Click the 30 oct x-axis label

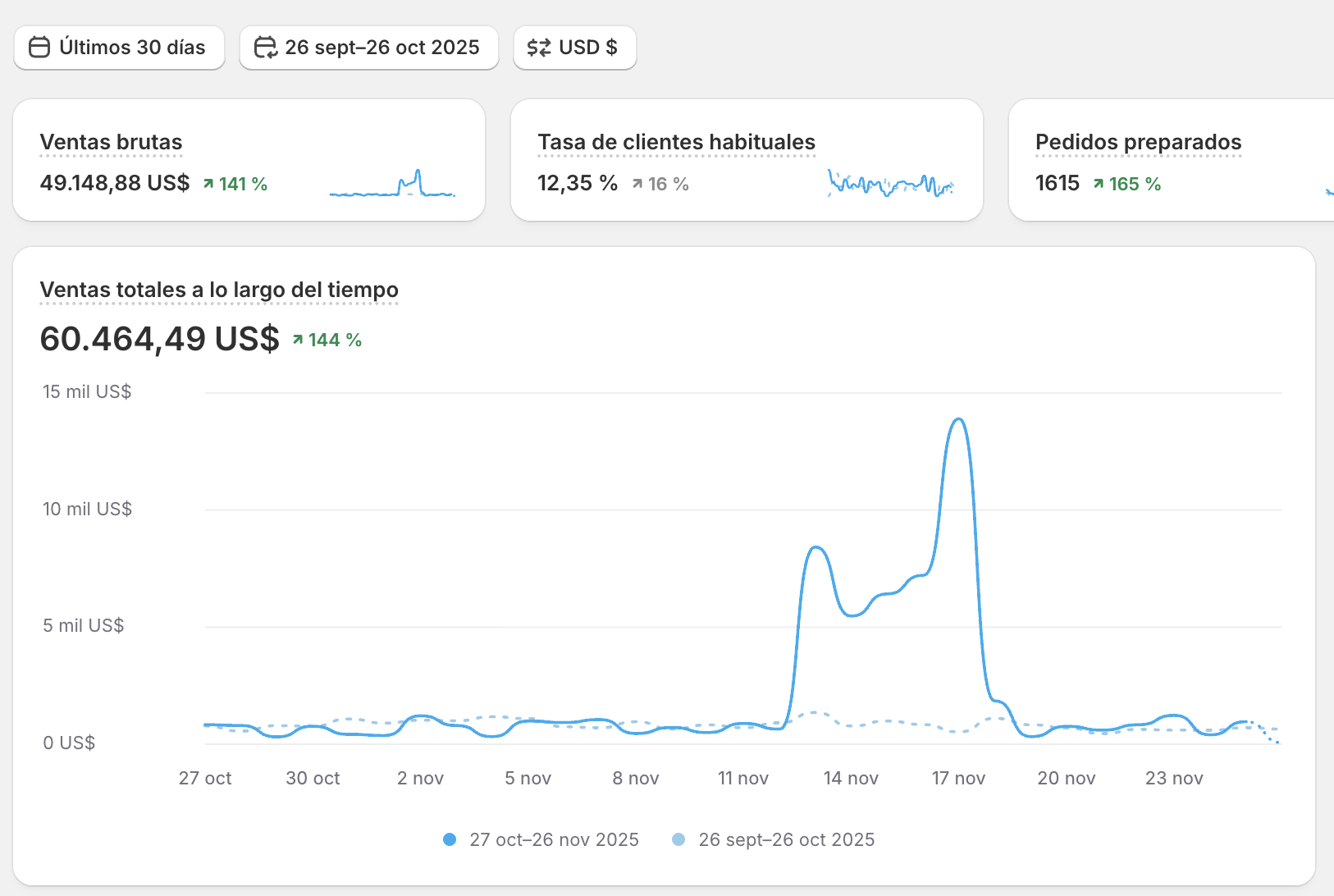[x=313, y=778]
